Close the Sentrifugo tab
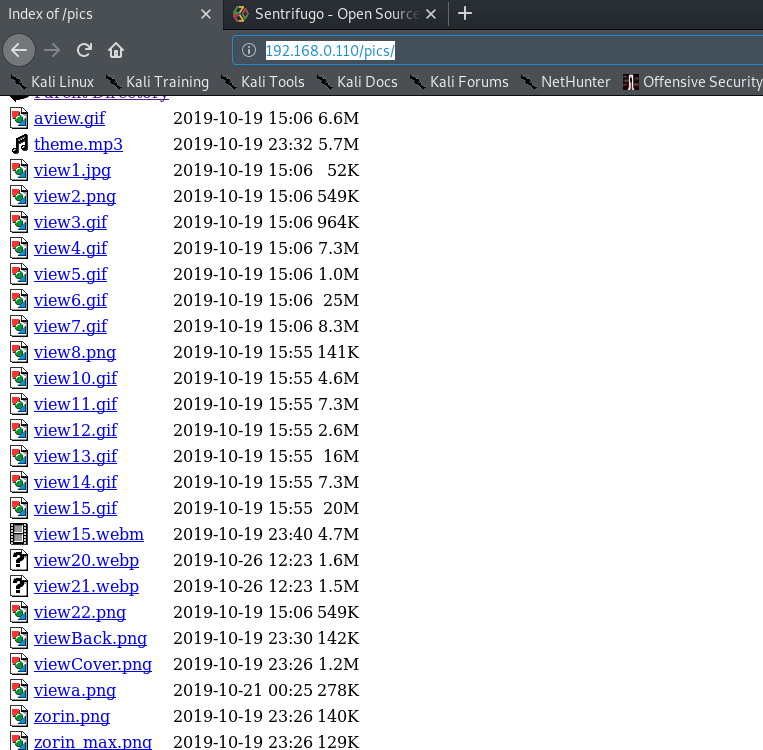 [431, 14]
